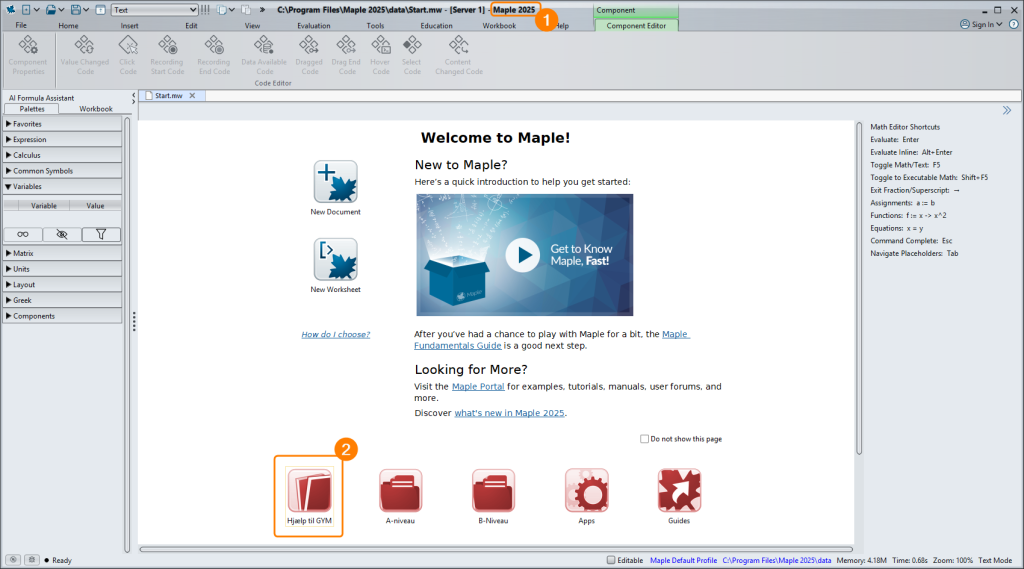
Task: Click the 'How do I choose?' link
Action: coord(336,334)
